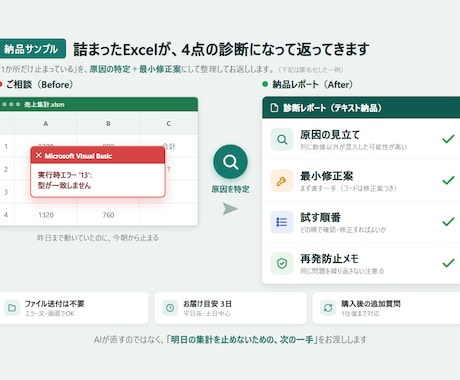Click the refresh icon beside 購入後の追加質問
The width and height of the screenshot is (460, 380).
[328, 308]
